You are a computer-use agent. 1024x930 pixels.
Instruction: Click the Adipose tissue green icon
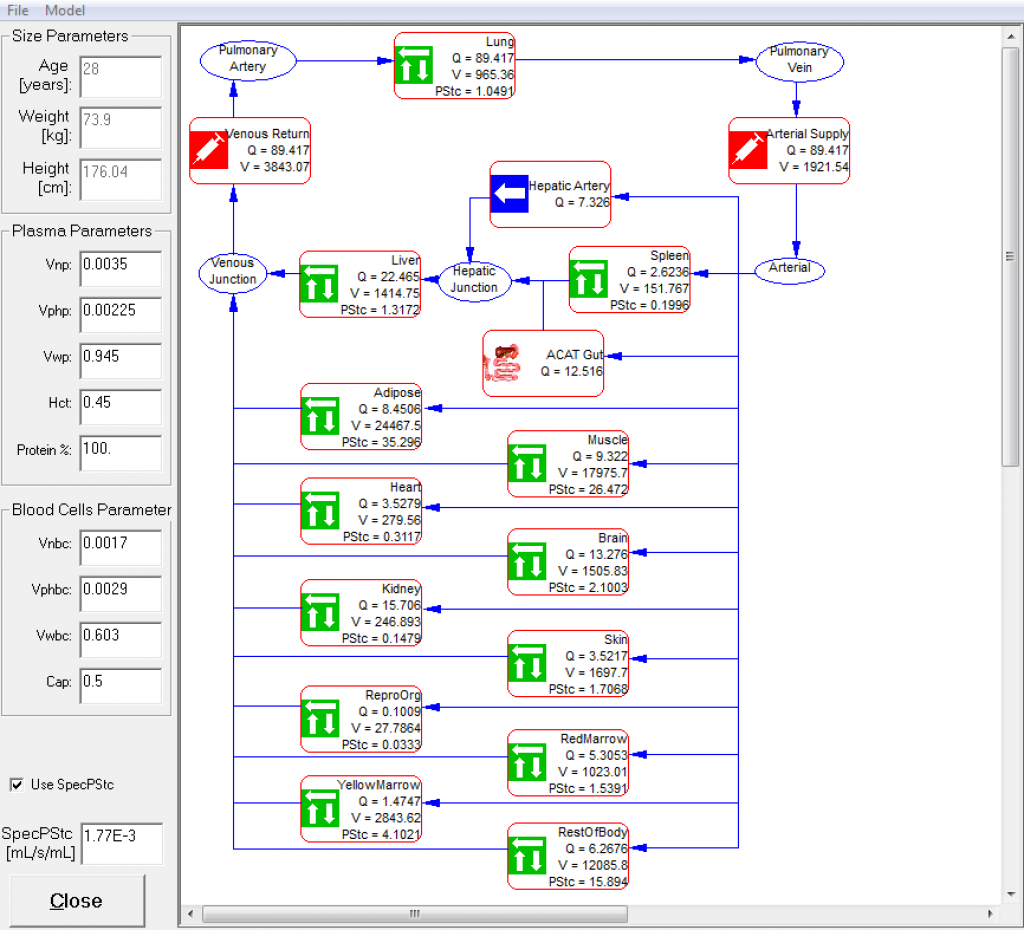coord(320,416)
